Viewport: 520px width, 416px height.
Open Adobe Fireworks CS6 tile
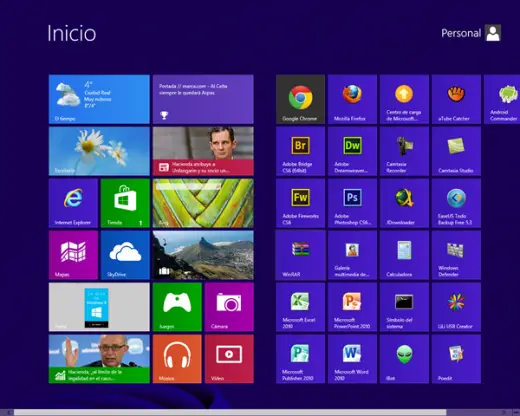[x=300, y=203]
